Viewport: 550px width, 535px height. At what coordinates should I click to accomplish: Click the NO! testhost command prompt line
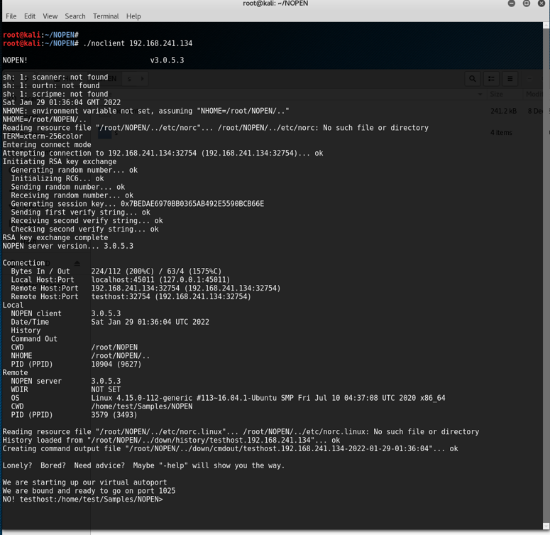(83, 499)
